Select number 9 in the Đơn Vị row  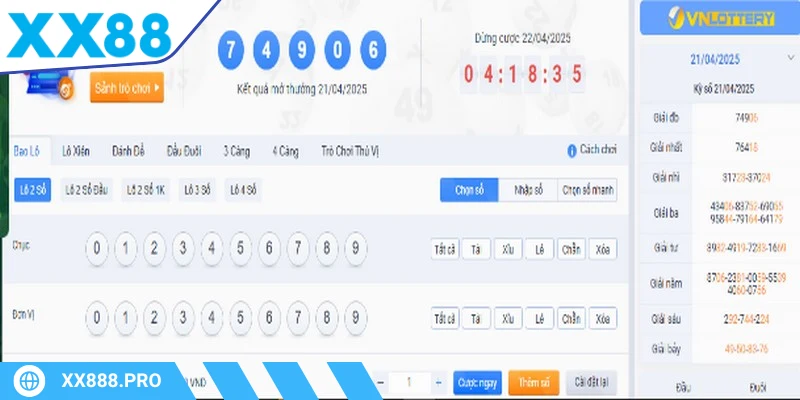click(x=355, y=318)
